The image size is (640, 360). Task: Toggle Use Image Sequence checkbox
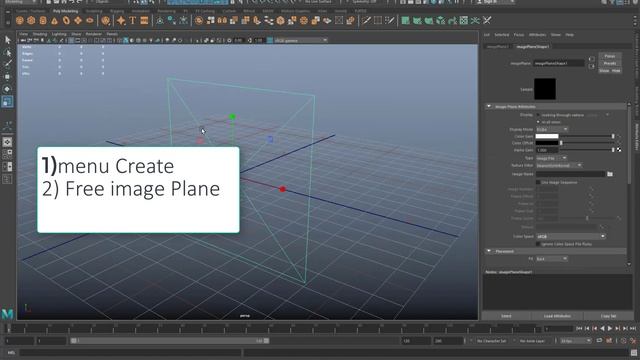[538, 182]
